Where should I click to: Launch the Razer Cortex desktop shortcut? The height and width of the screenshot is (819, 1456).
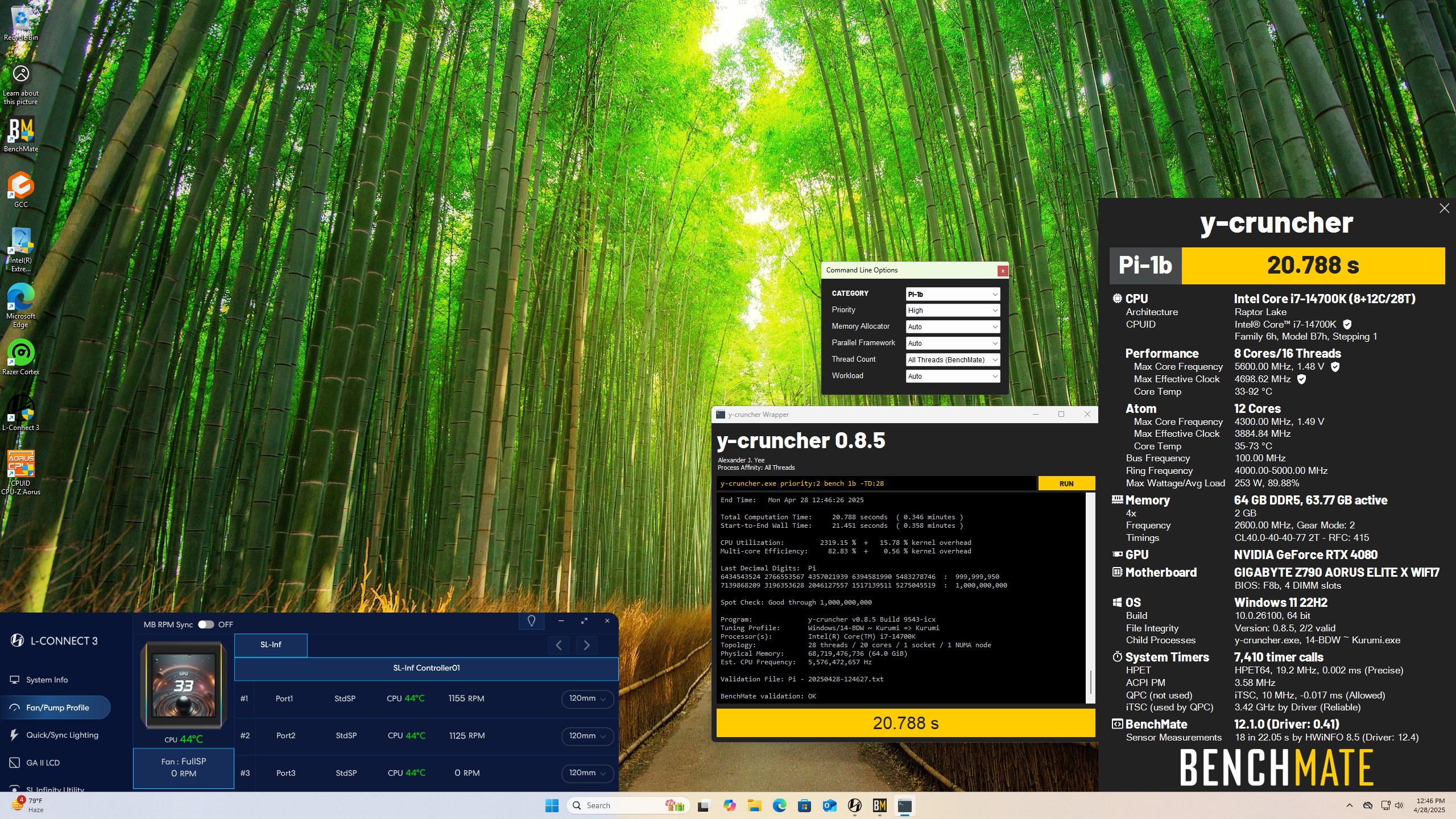(x=21, y=357)
